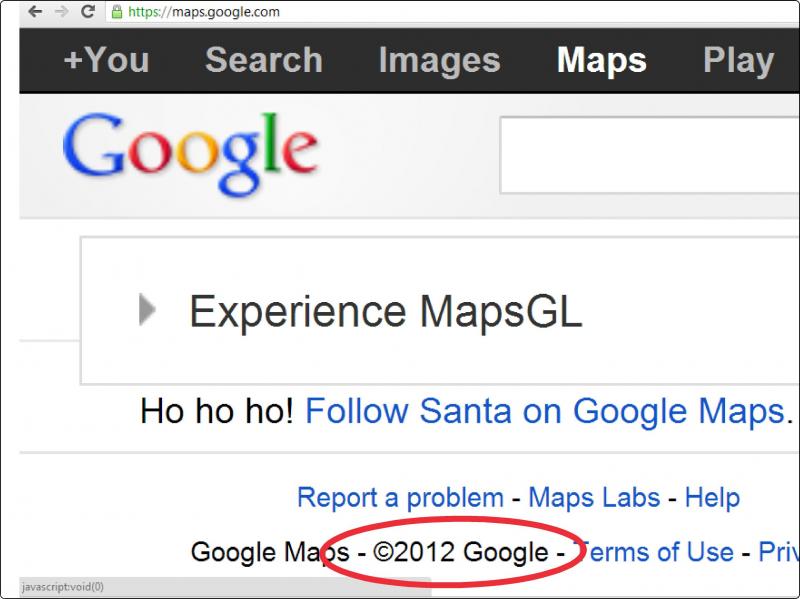Viewport: 800px width, 599px height.
Task: Open the Maps Labs link
Action: tap(594, 497)
